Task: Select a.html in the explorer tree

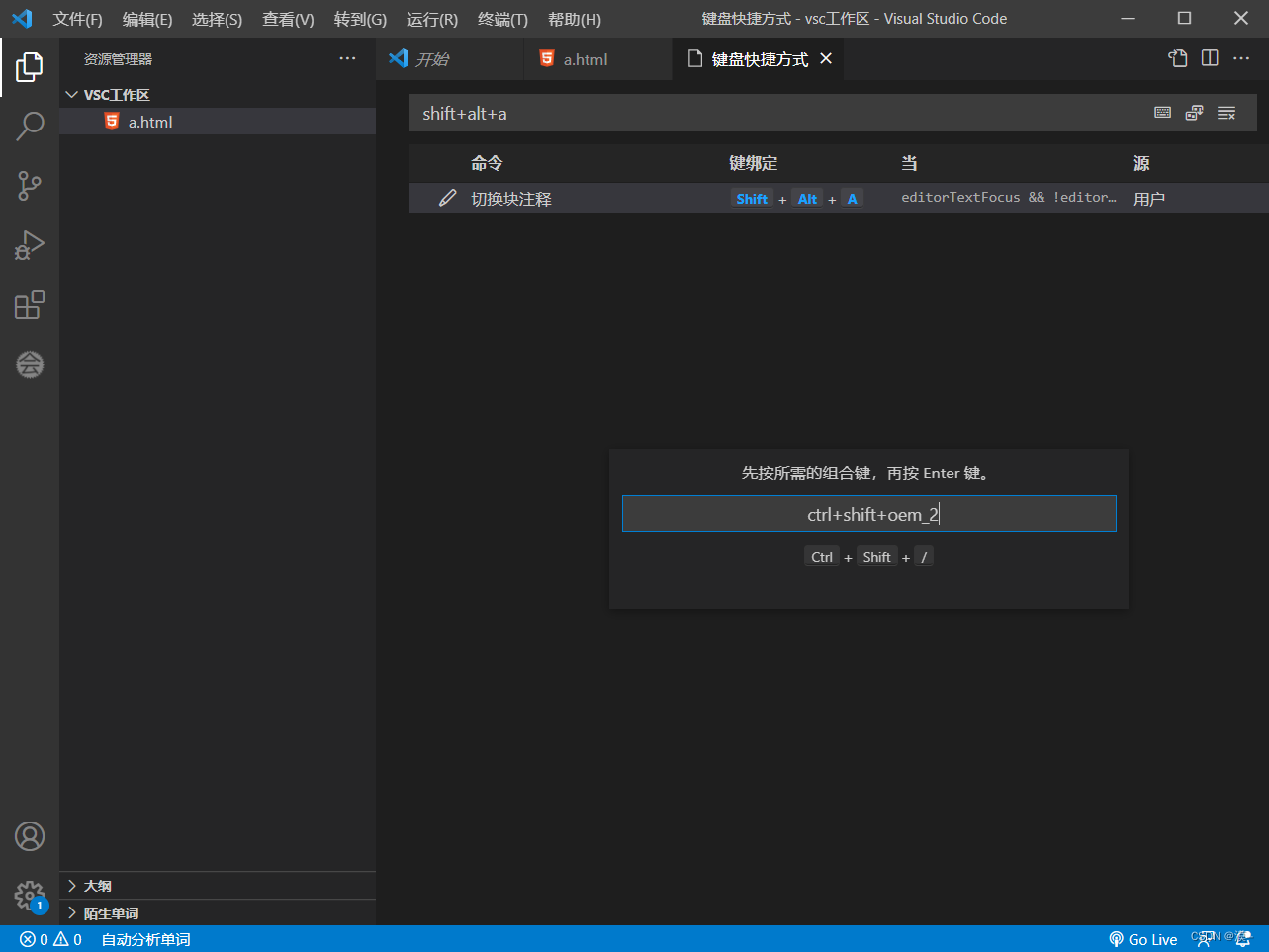Action: pyautogui.click(x=218, y=122)
